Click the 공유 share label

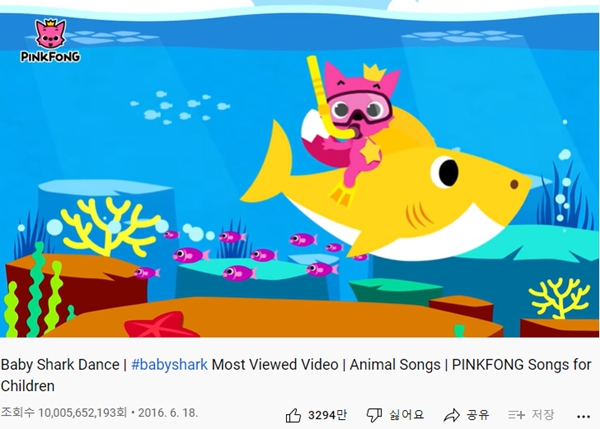point(478,415)
